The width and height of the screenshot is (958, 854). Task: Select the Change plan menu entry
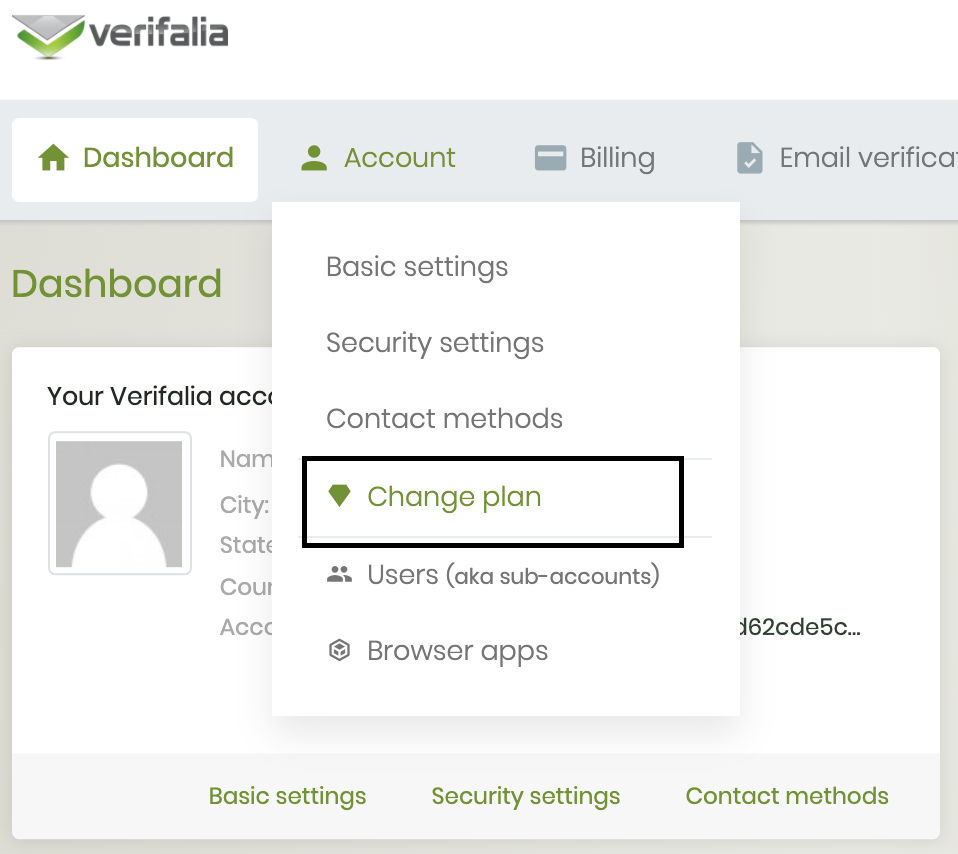tap(454, 497)
